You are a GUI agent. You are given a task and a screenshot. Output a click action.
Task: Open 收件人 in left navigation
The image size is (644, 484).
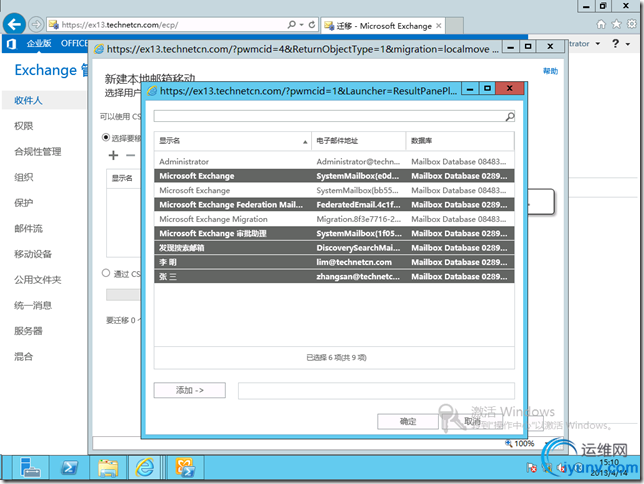[x=28, y=100]
